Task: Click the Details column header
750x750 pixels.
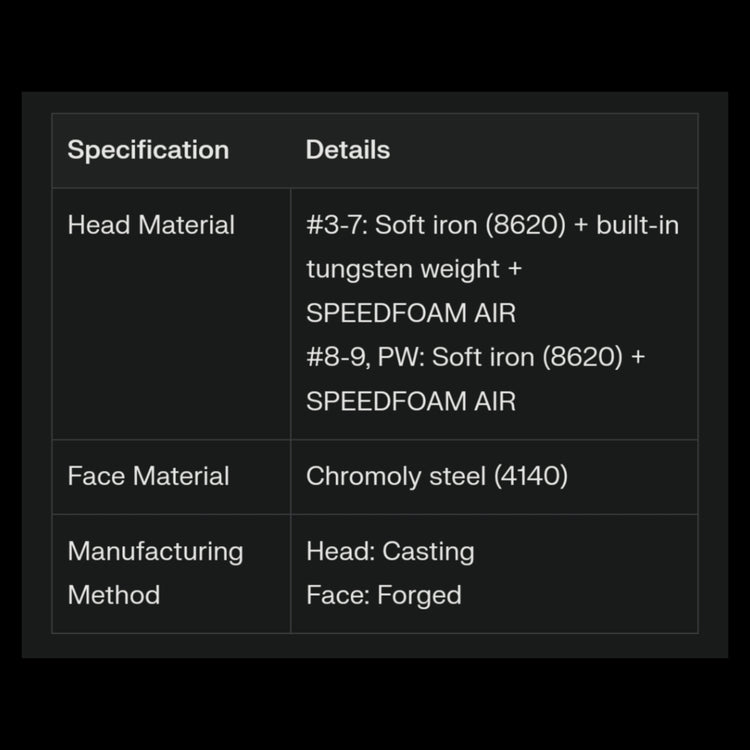Action: [347, 151]
